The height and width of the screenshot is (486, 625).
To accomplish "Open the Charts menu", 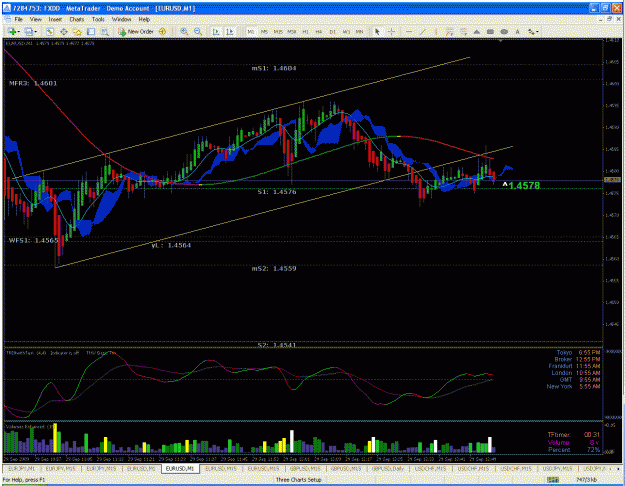I will 77,19.
